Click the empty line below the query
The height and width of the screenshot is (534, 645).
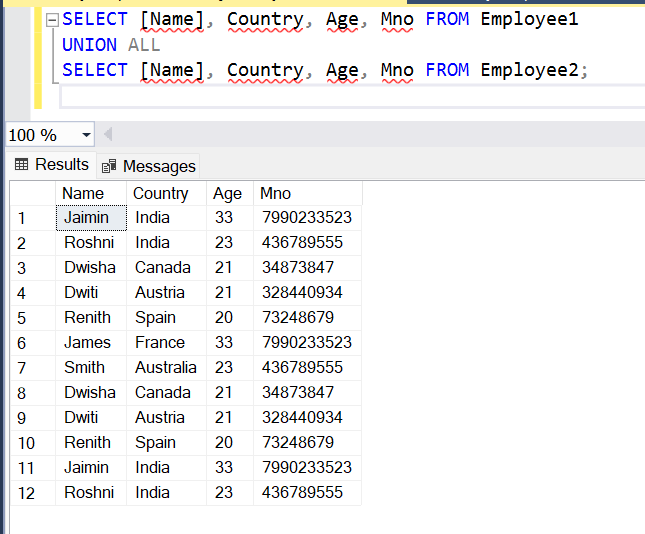(352, 97)
